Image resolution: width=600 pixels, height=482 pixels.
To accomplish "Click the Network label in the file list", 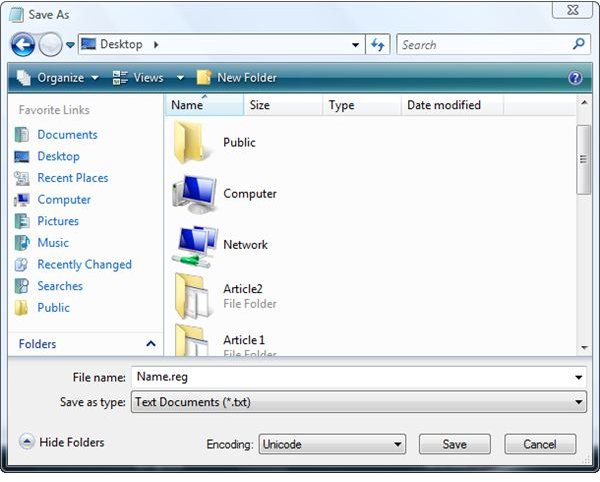I will tap(245, 244).
